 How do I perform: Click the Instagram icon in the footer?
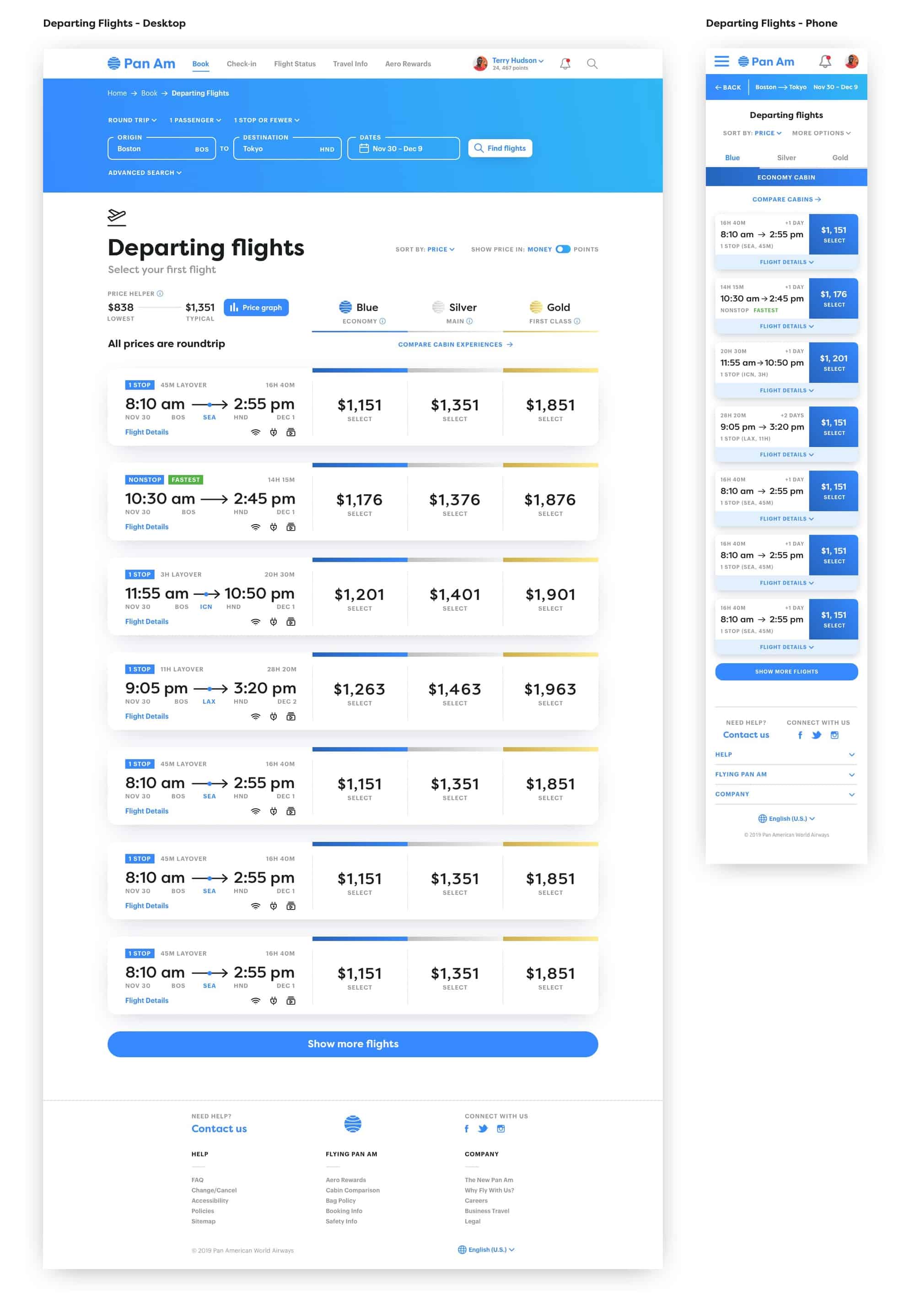(x=501, y=1128)
